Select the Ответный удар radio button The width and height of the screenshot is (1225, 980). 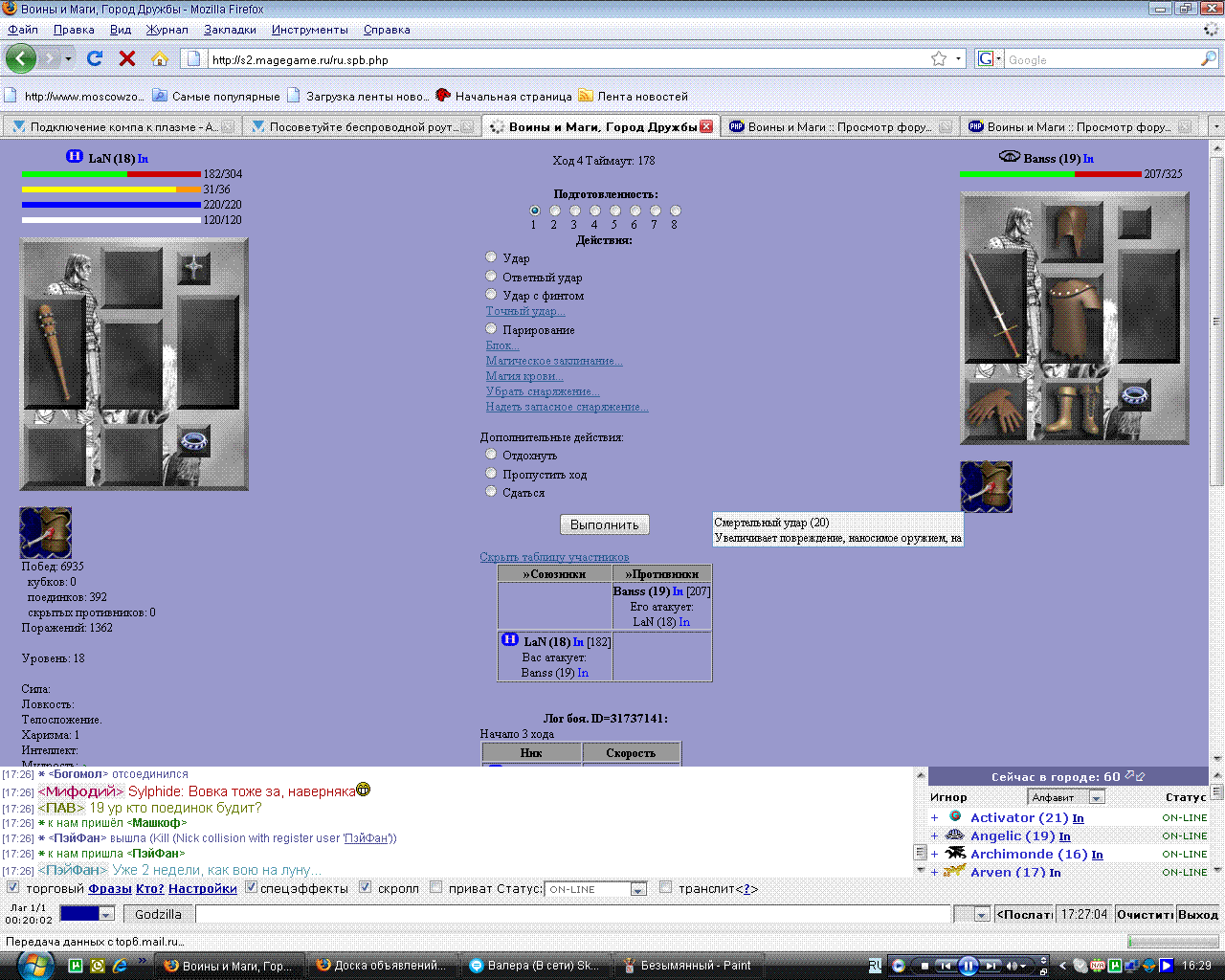(x=491, y=276)
